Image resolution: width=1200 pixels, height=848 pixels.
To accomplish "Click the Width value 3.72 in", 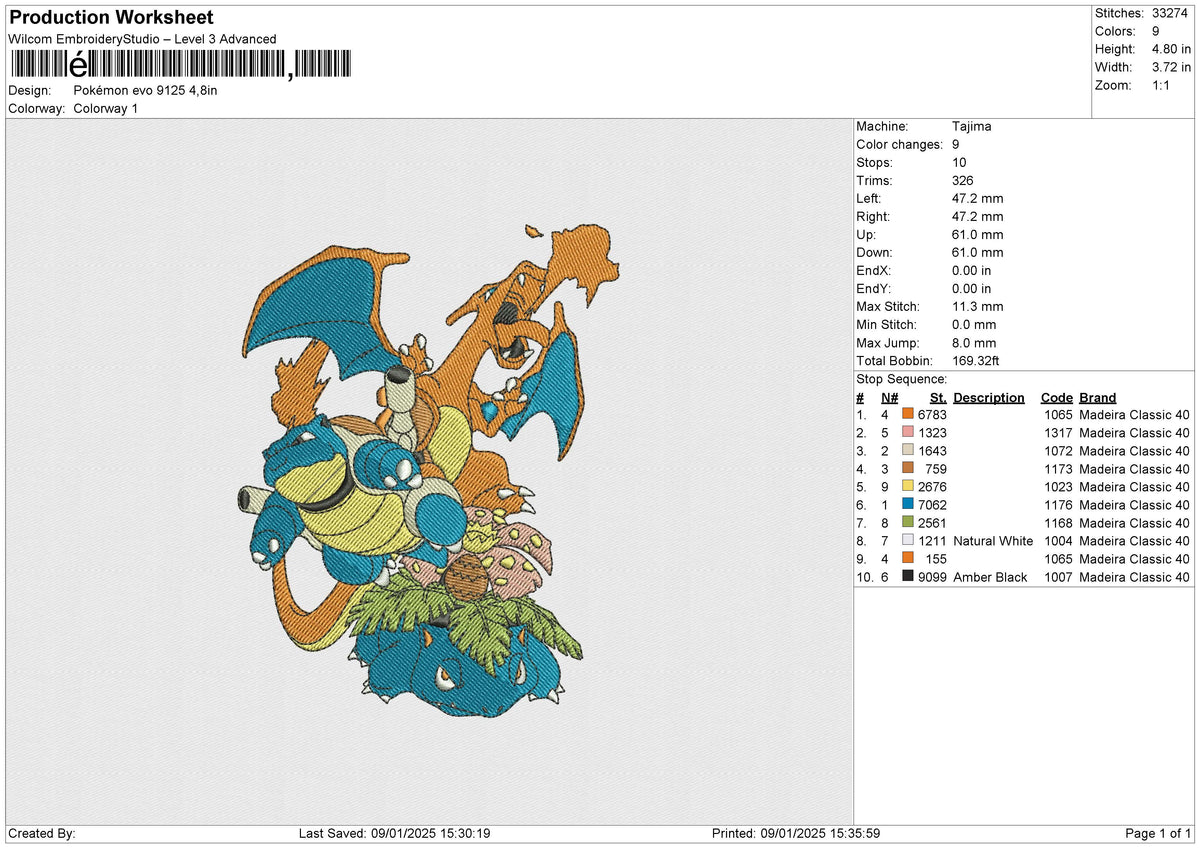I will coord(1171,67).
